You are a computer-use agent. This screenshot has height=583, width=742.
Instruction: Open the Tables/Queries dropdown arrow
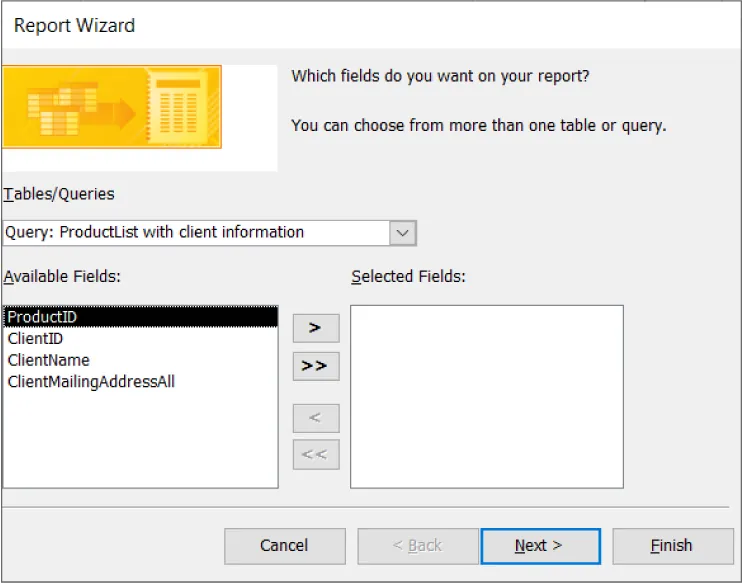point(402,233)
